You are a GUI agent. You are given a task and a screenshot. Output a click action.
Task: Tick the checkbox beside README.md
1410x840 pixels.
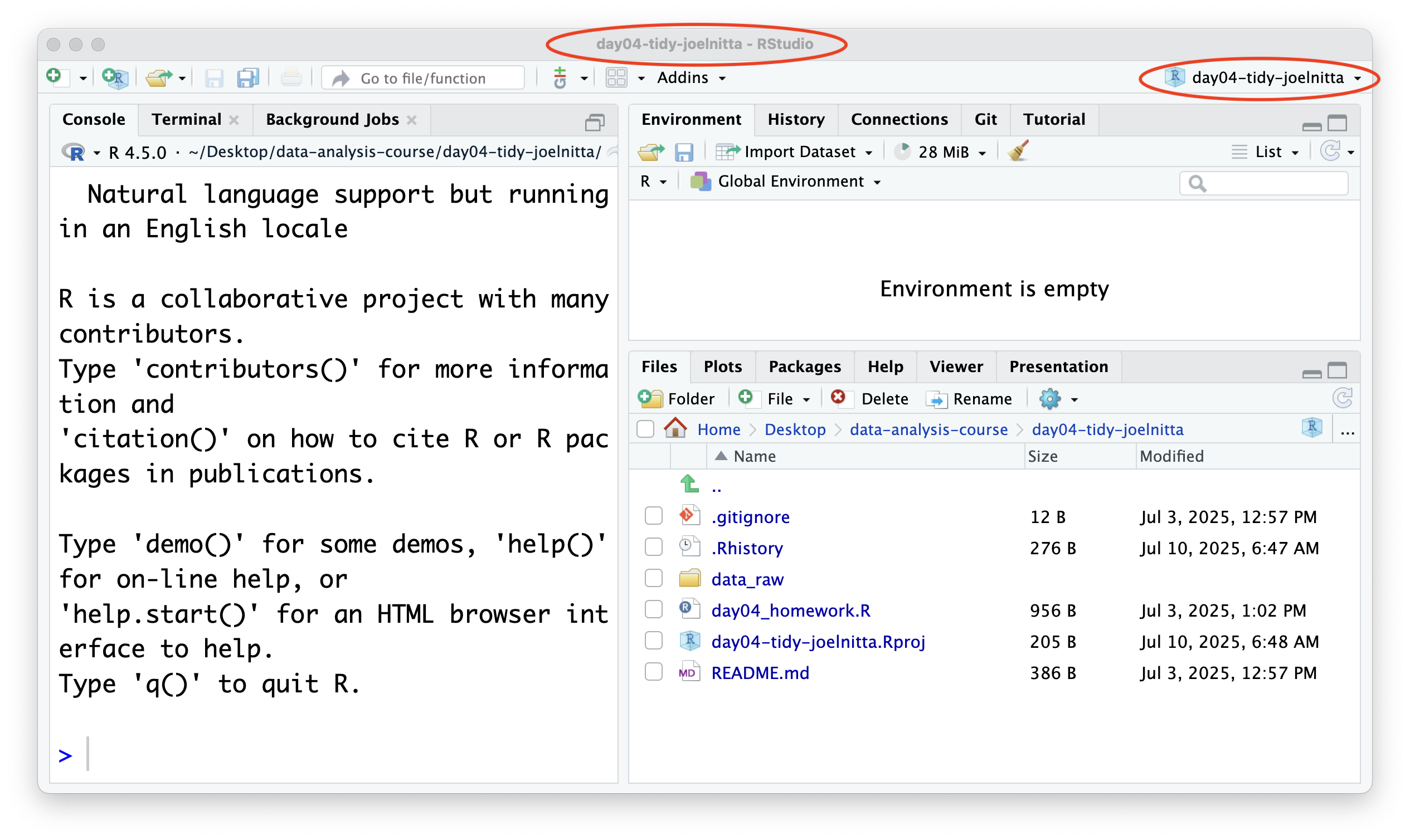click(654, 672)
